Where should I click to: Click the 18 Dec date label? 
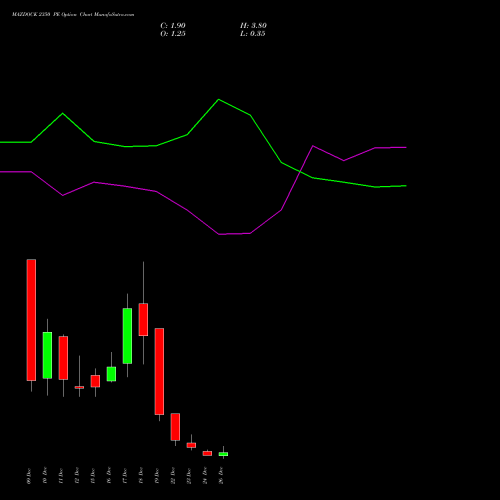(141, 476)
